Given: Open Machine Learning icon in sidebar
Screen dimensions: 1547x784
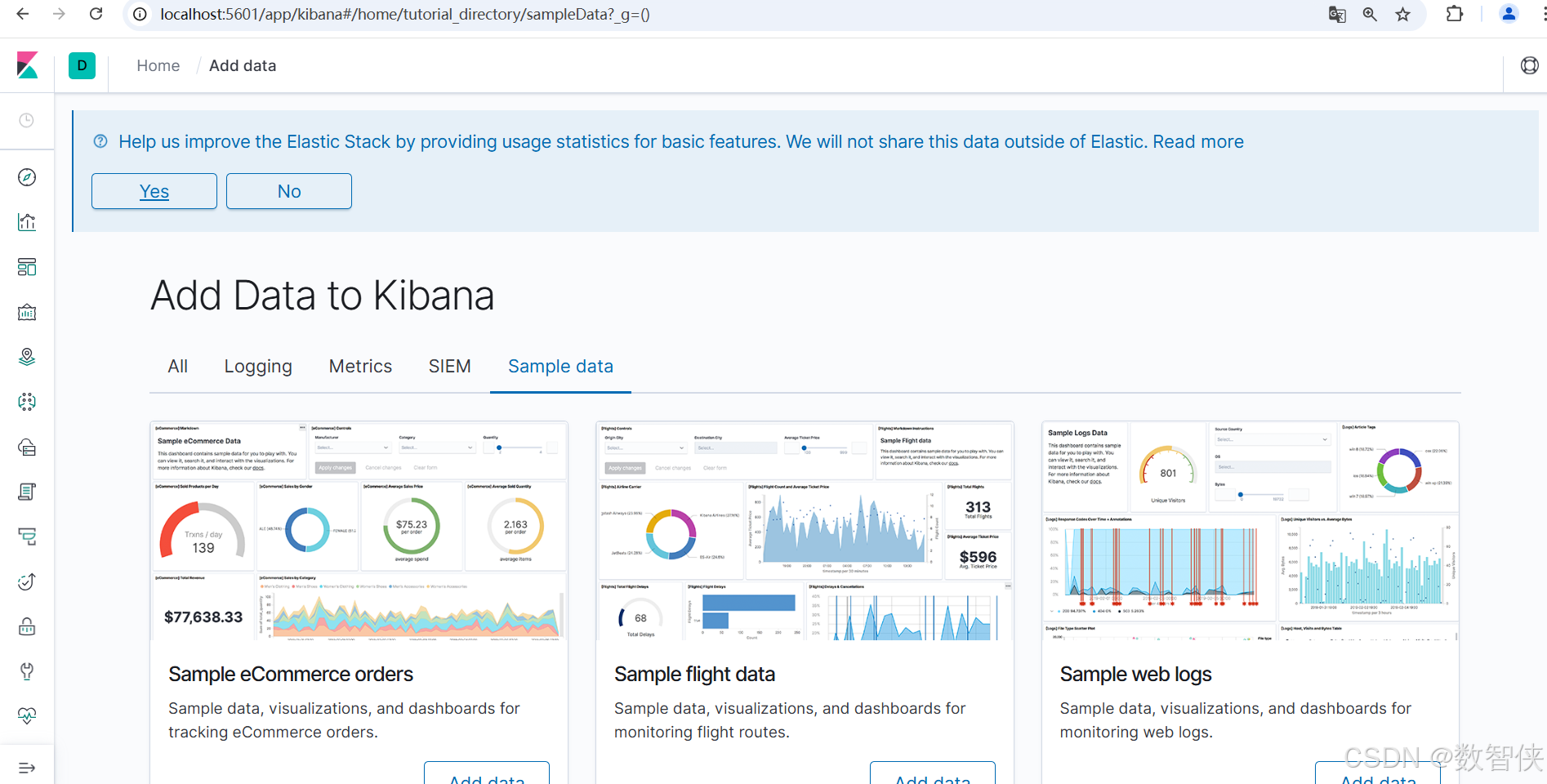Looking at the screenshot, I should pos(27,402).
